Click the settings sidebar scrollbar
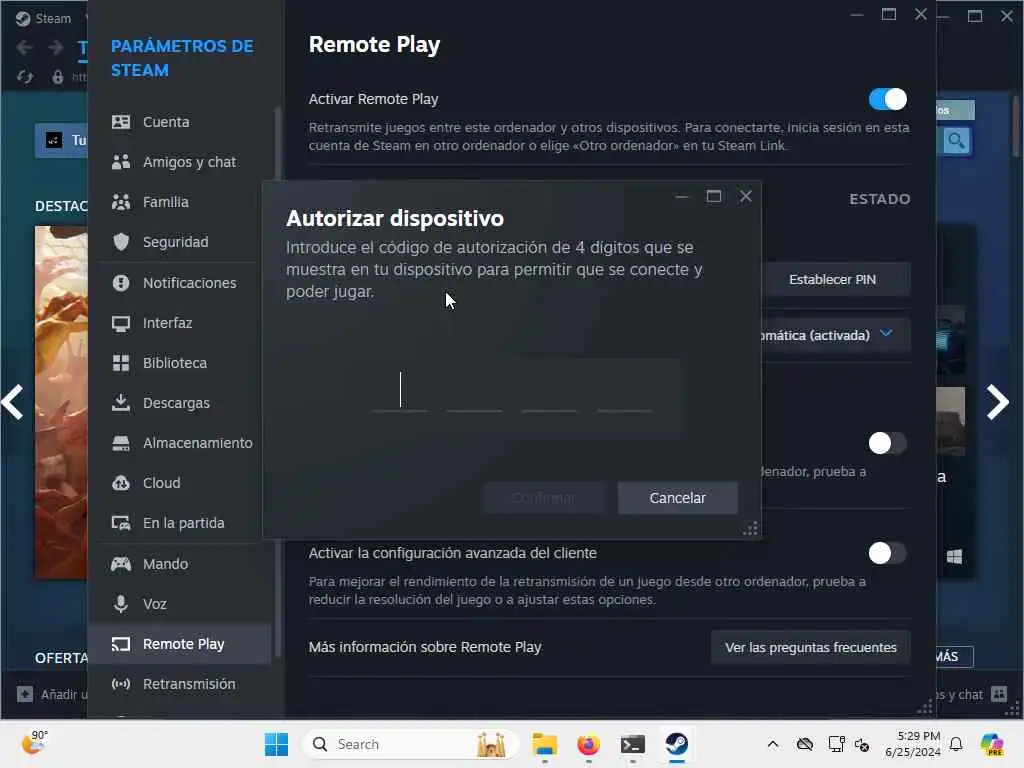Viewport: 1024px width, 768px height. coord(278,382)
